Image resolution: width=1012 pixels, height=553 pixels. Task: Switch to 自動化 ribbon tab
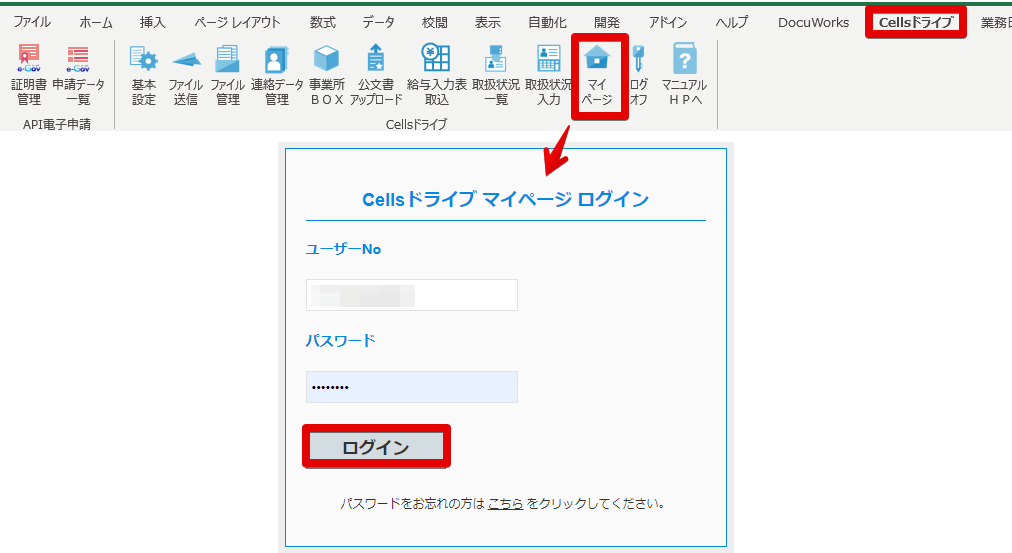tap(547, 22)
